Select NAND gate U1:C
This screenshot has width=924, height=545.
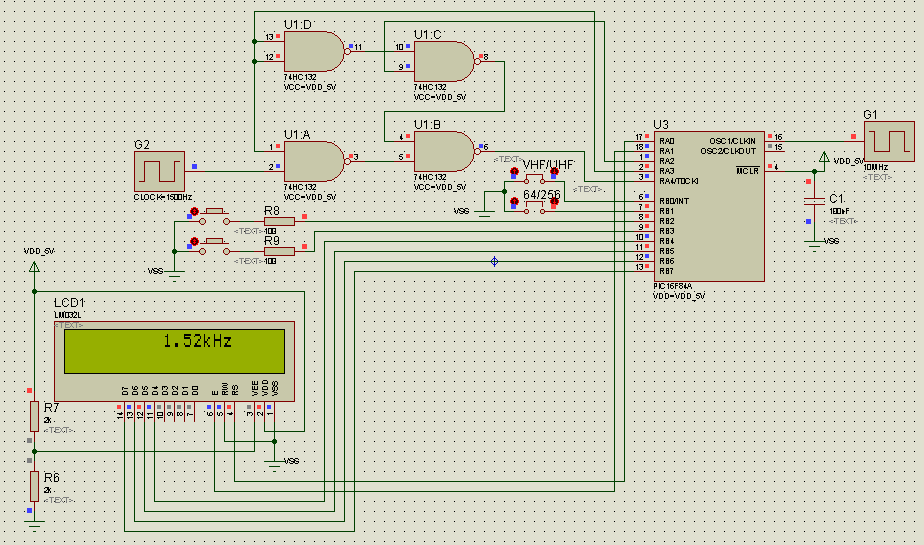(446, 61)
